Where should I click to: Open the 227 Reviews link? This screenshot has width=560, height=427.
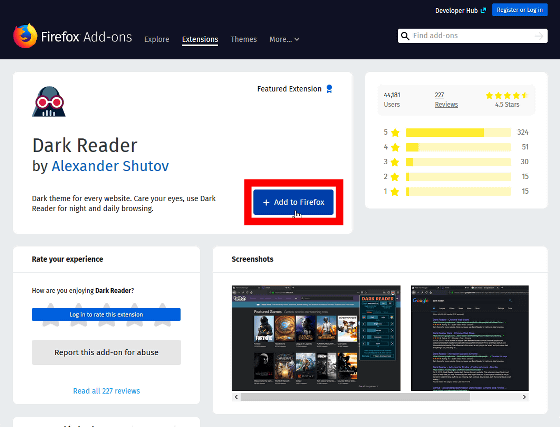click(446, 100)
